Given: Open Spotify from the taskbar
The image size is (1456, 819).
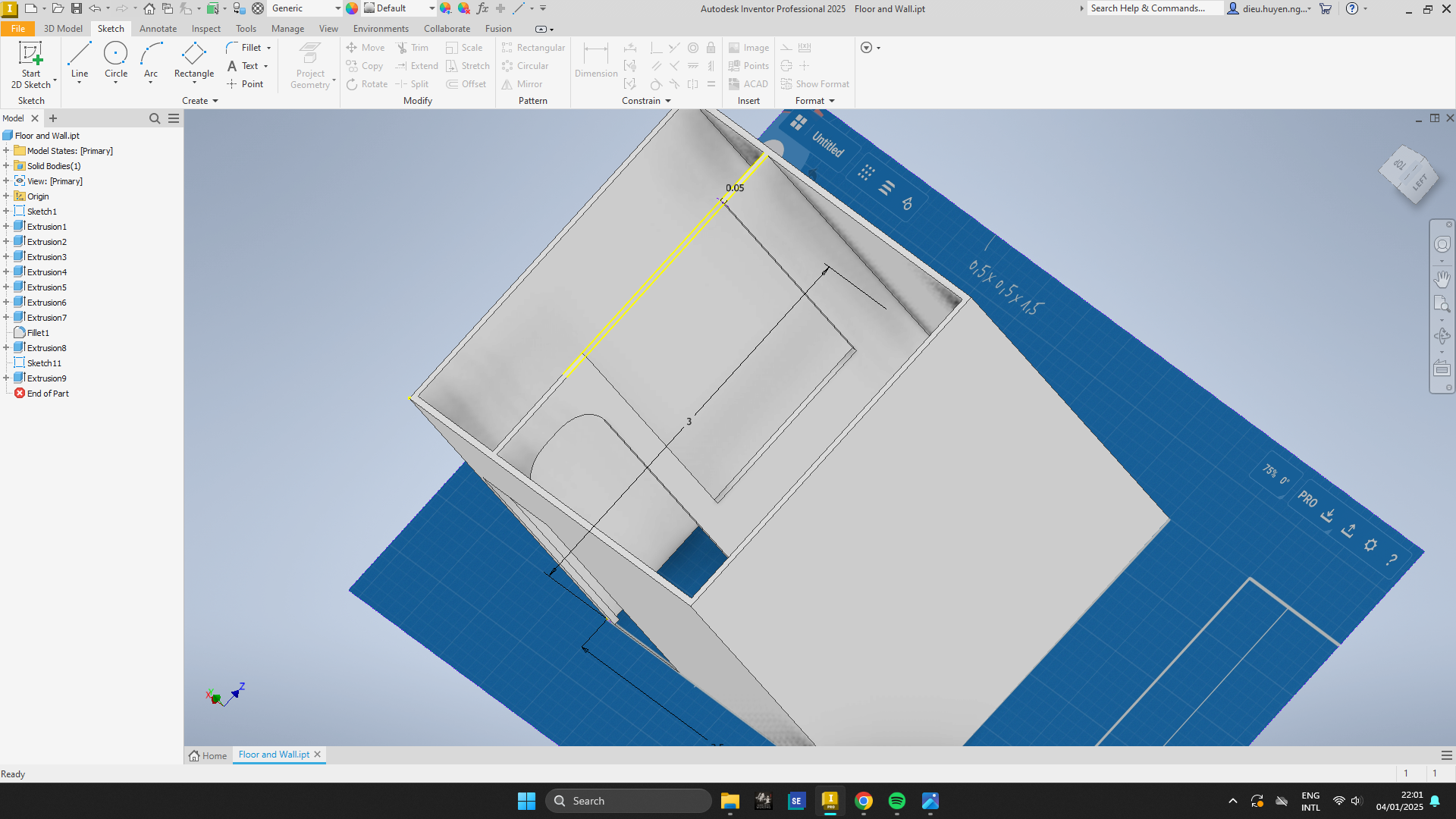Looking at the screenshot, I should (897, 801).
